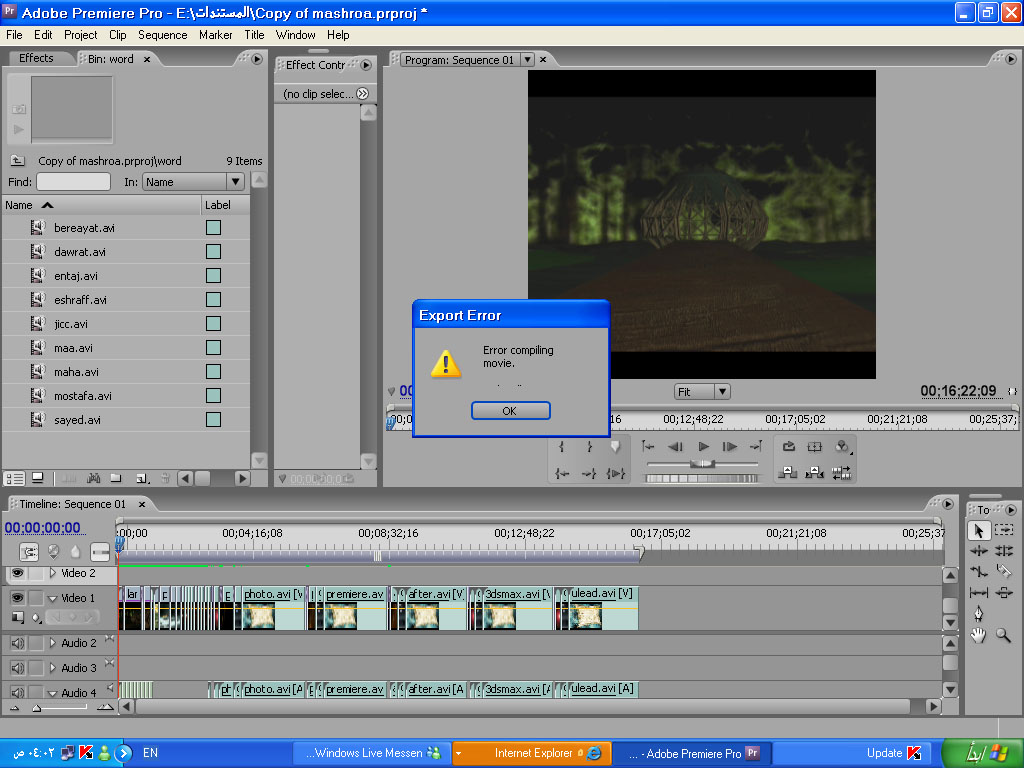This screenshot has height=768, width=1024.
Task: Open the File menu
Action: pos(14,35)
